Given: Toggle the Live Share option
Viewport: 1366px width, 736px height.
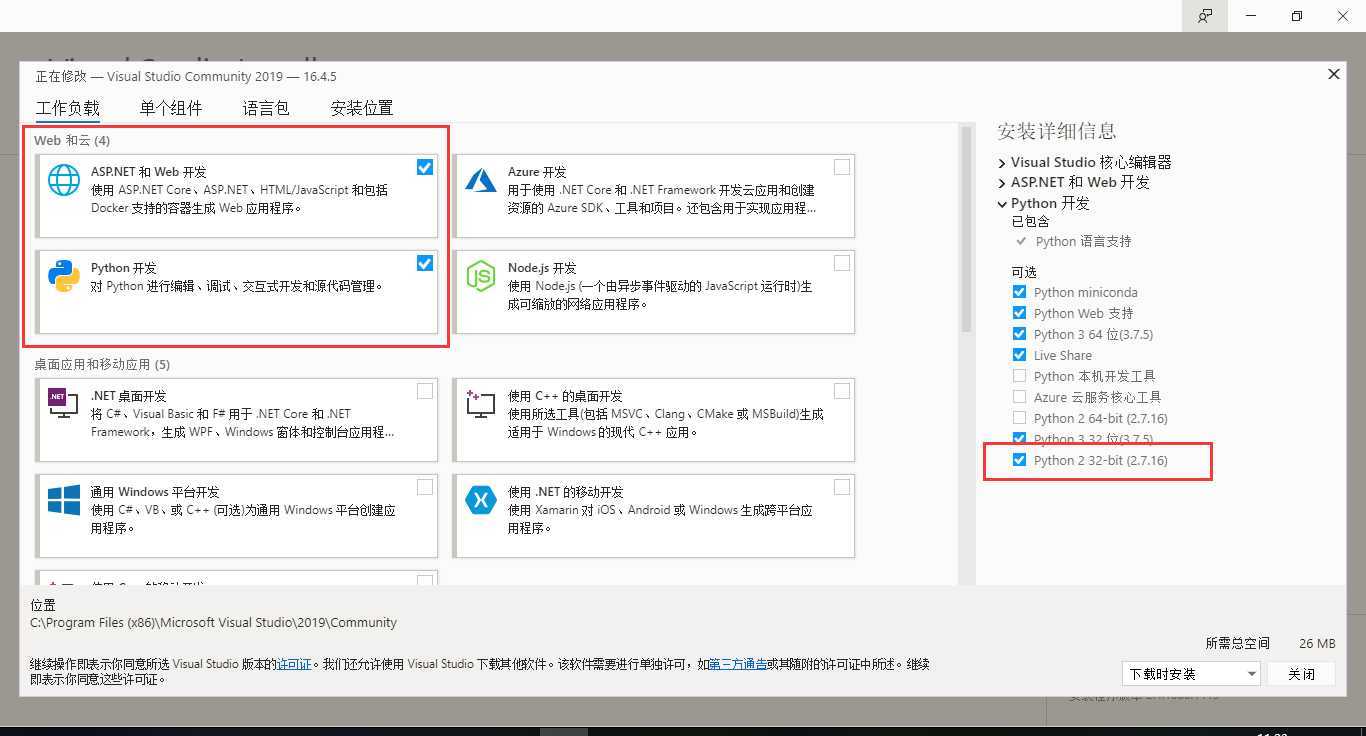Looking at the screenshot, I should 1019,355.
